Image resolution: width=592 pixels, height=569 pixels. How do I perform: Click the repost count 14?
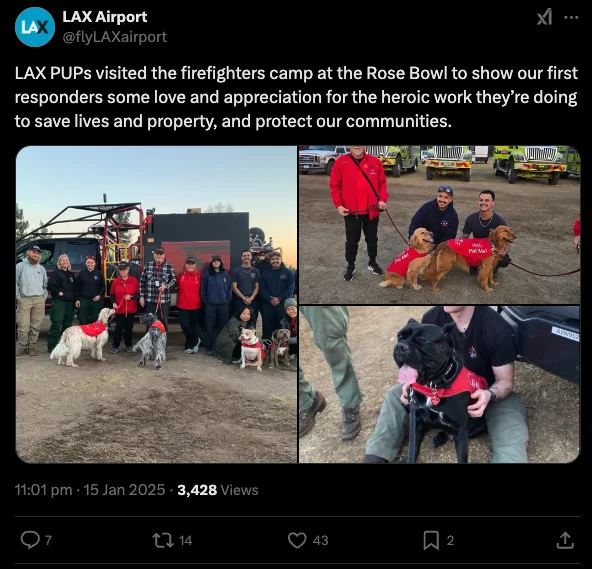point(185,540)
